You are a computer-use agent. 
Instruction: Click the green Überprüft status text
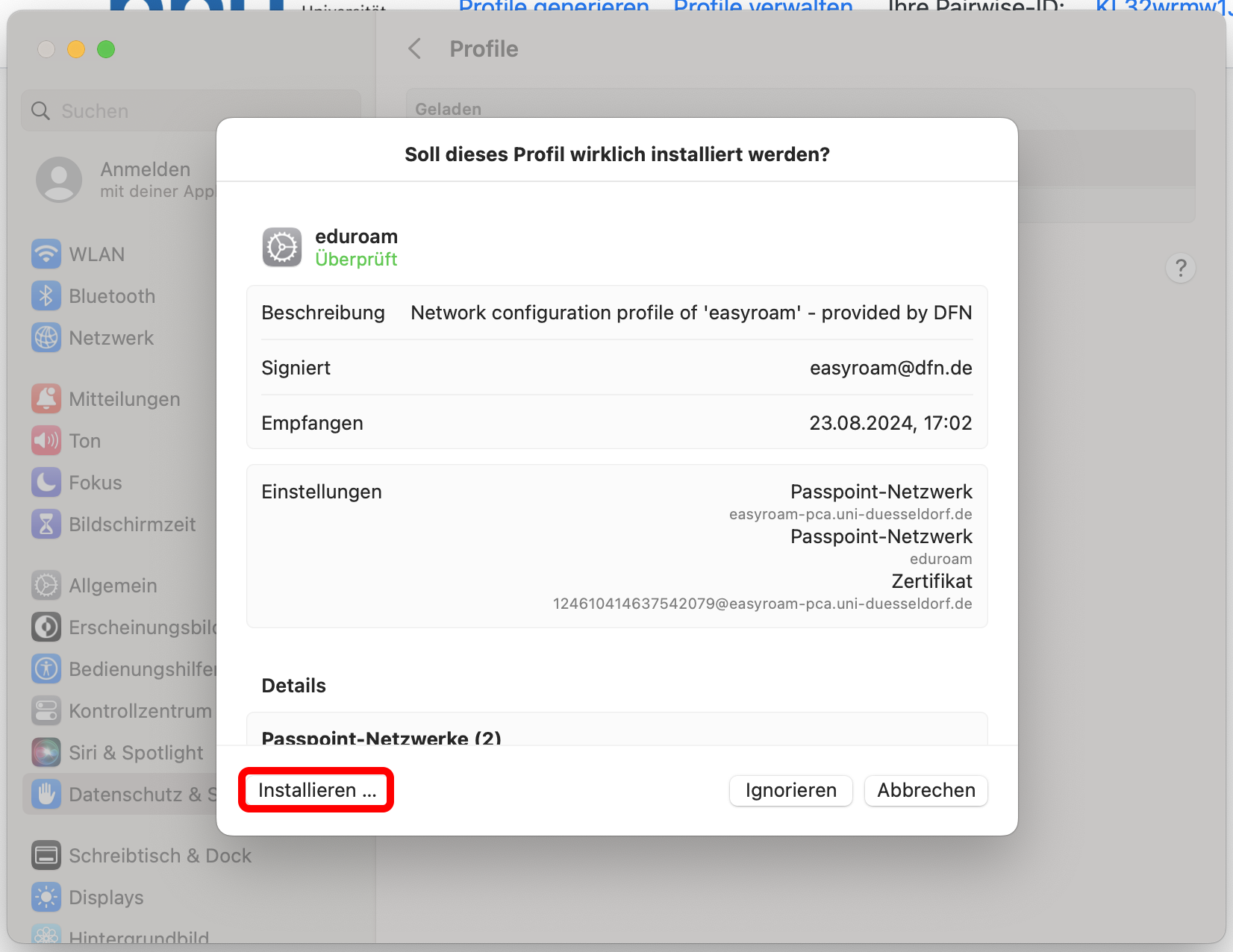pos(356,259)
